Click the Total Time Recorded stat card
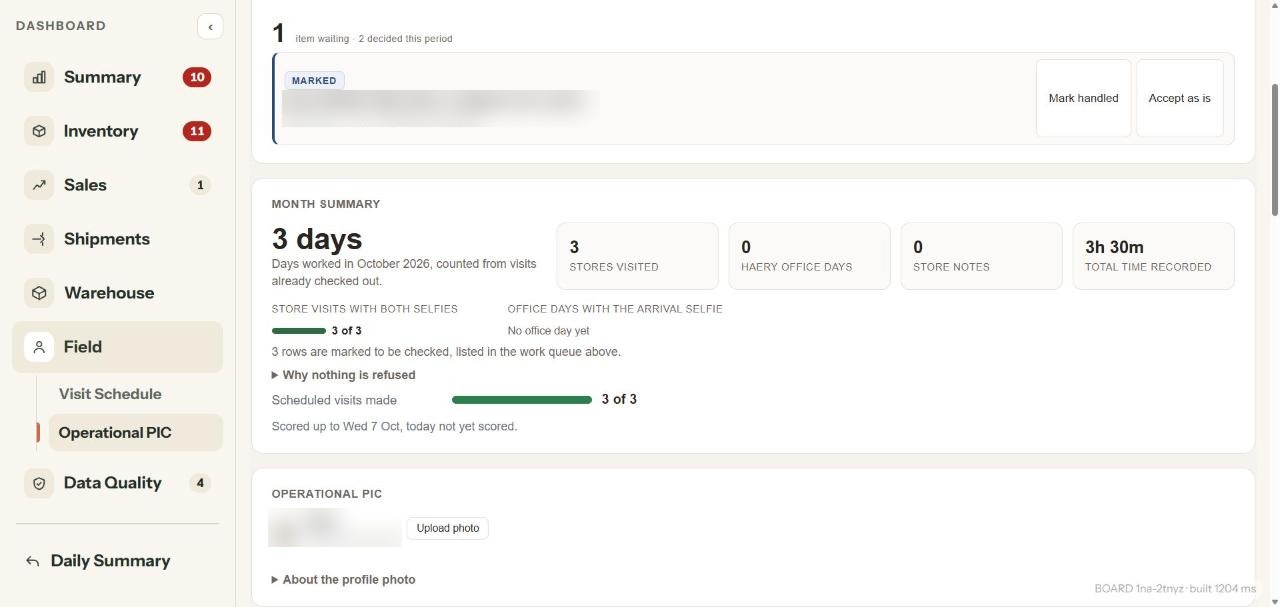 click(1153, 256)
